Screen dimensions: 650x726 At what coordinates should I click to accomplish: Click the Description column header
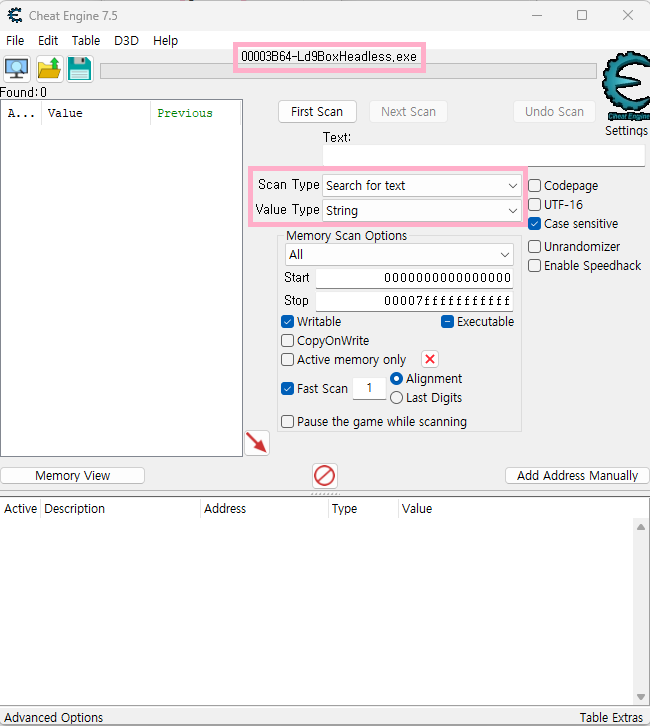120,508
